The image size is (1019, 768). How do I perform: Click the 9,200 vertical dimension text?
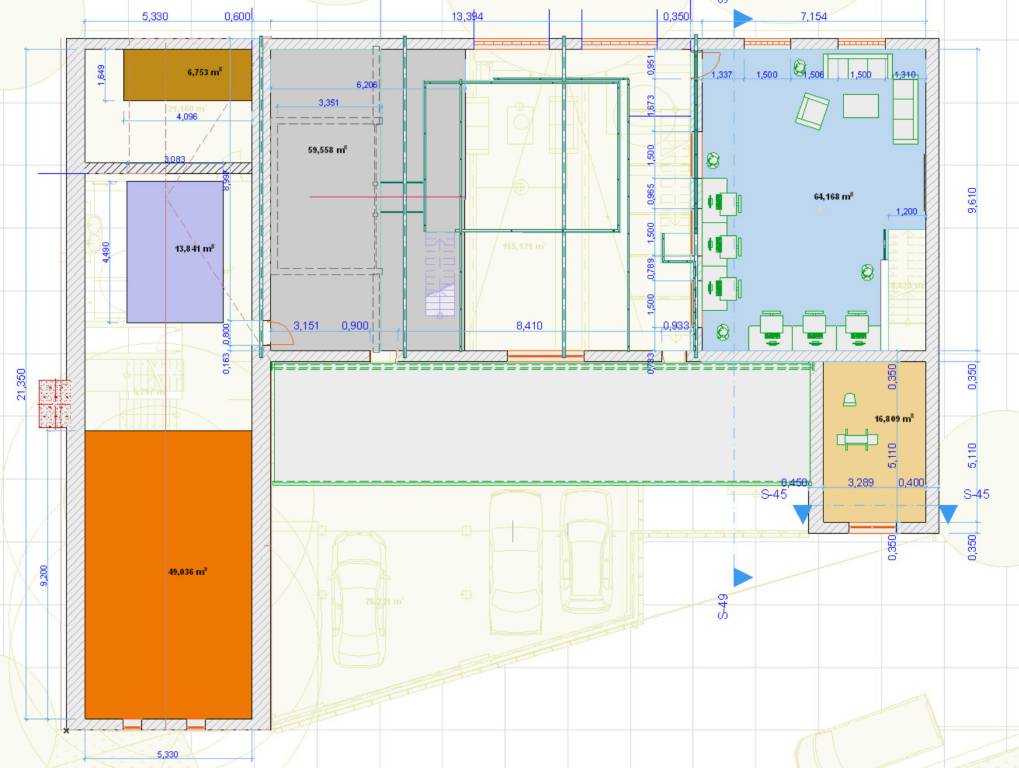(44, 576)
